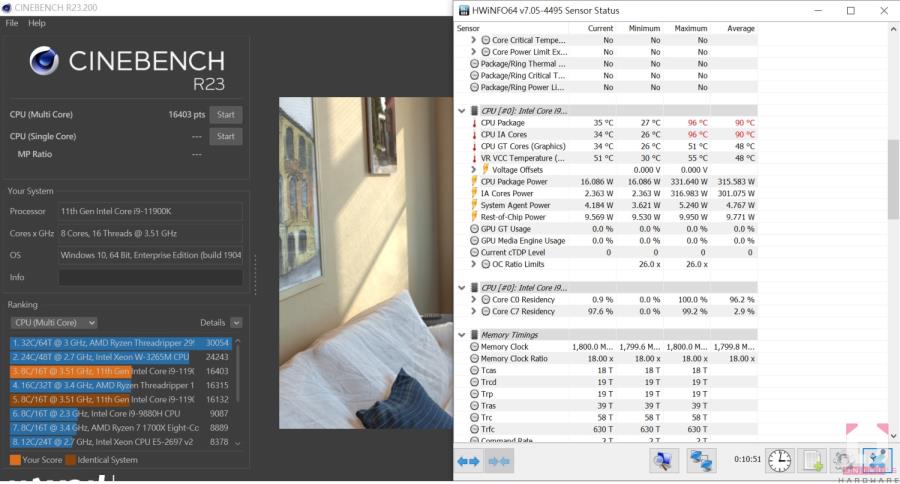Click the CPU Package Power lightning icon
This screenshot has width=900, height=484.
pyautogui.click(x=474, y=181)
